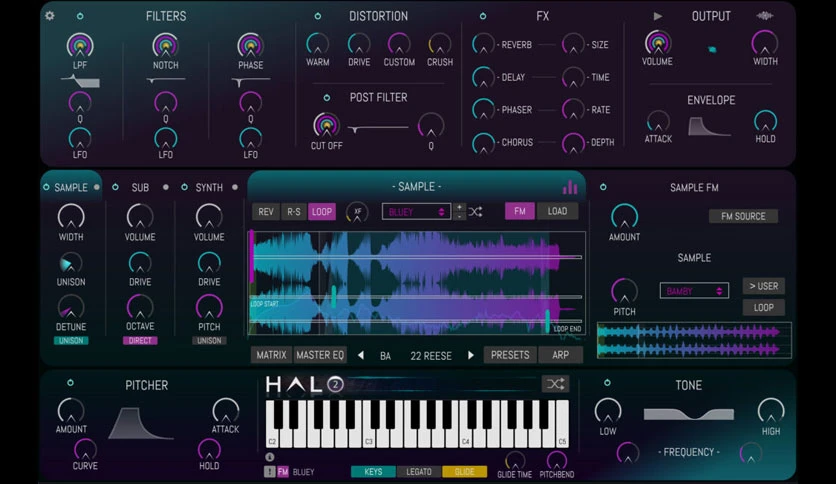The image size is (836, 484).
Task: Click the Post Filter Cut Off knob
Action: pyautogui.click(x=326, y=125)
